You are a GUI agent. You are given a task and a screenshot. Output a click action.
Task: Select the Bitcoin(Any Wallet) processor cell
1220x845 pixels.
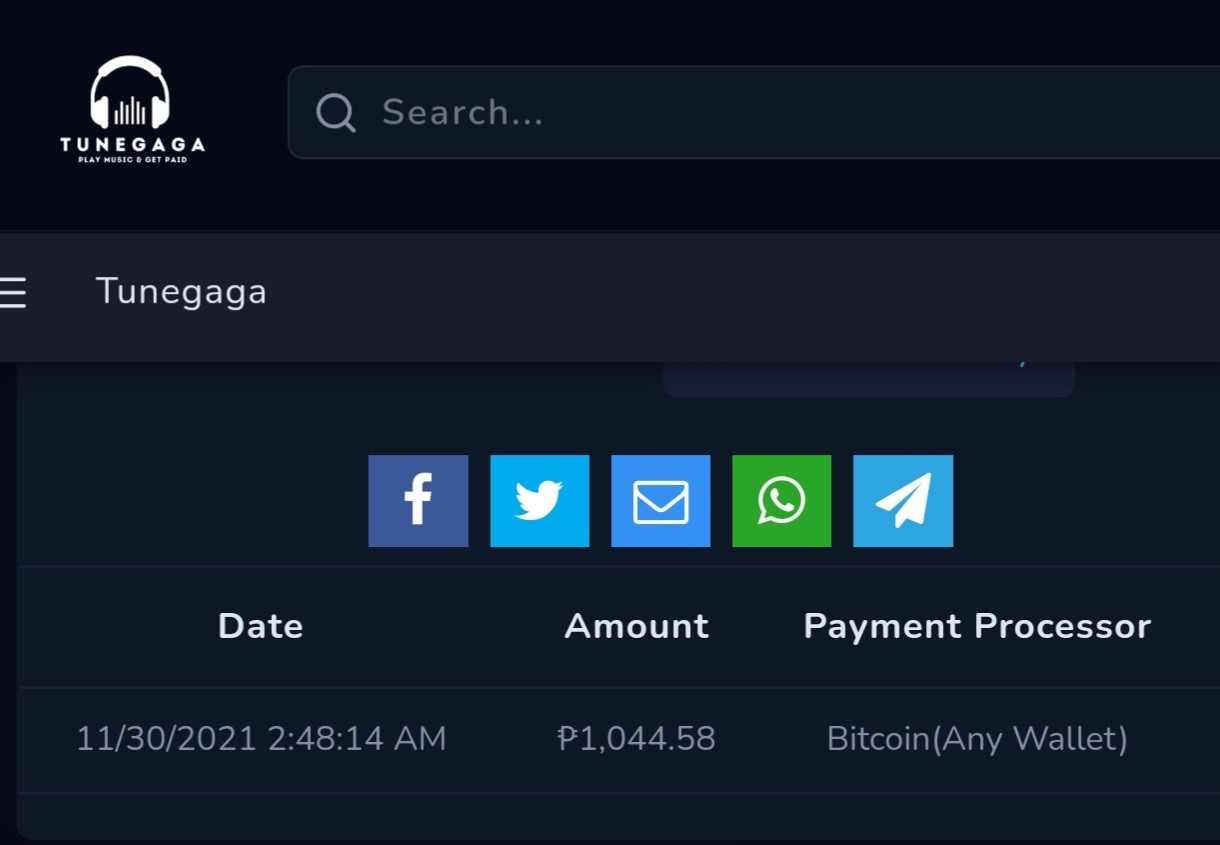pos(977,739)
